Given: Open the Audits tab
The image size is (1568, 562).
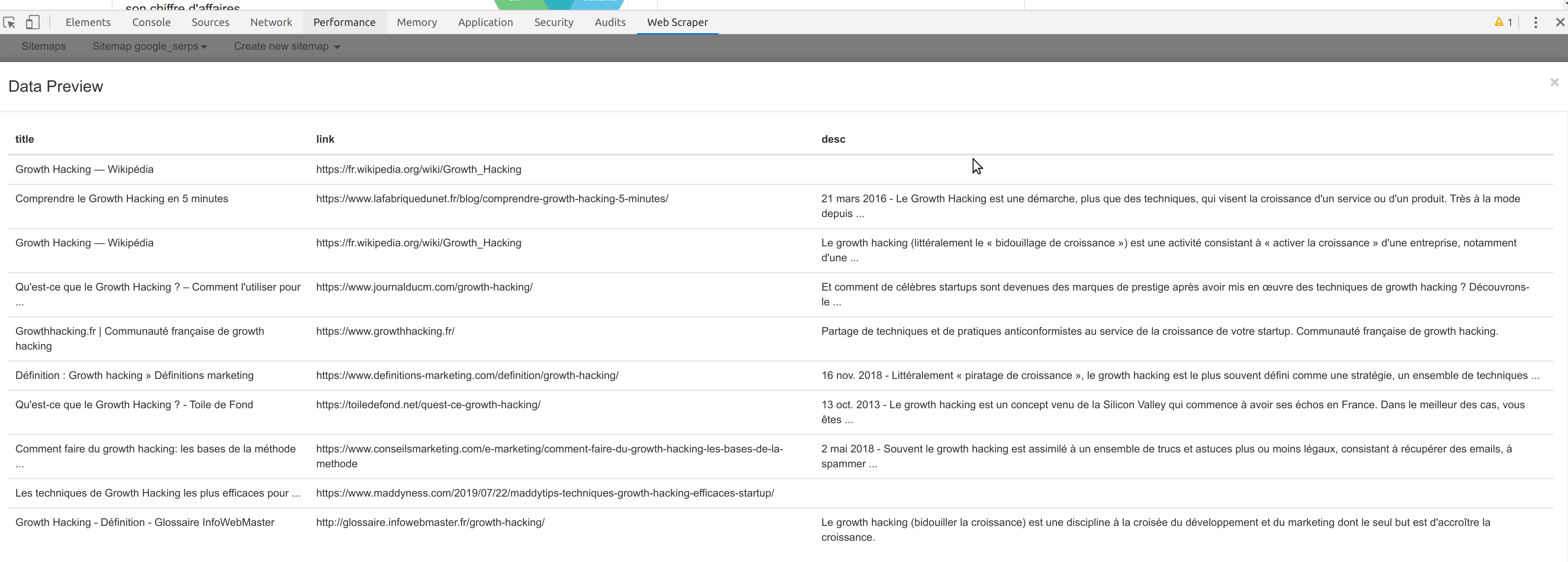Looking at the screenshot, I should pyautogui.click(x=610, y=23).
